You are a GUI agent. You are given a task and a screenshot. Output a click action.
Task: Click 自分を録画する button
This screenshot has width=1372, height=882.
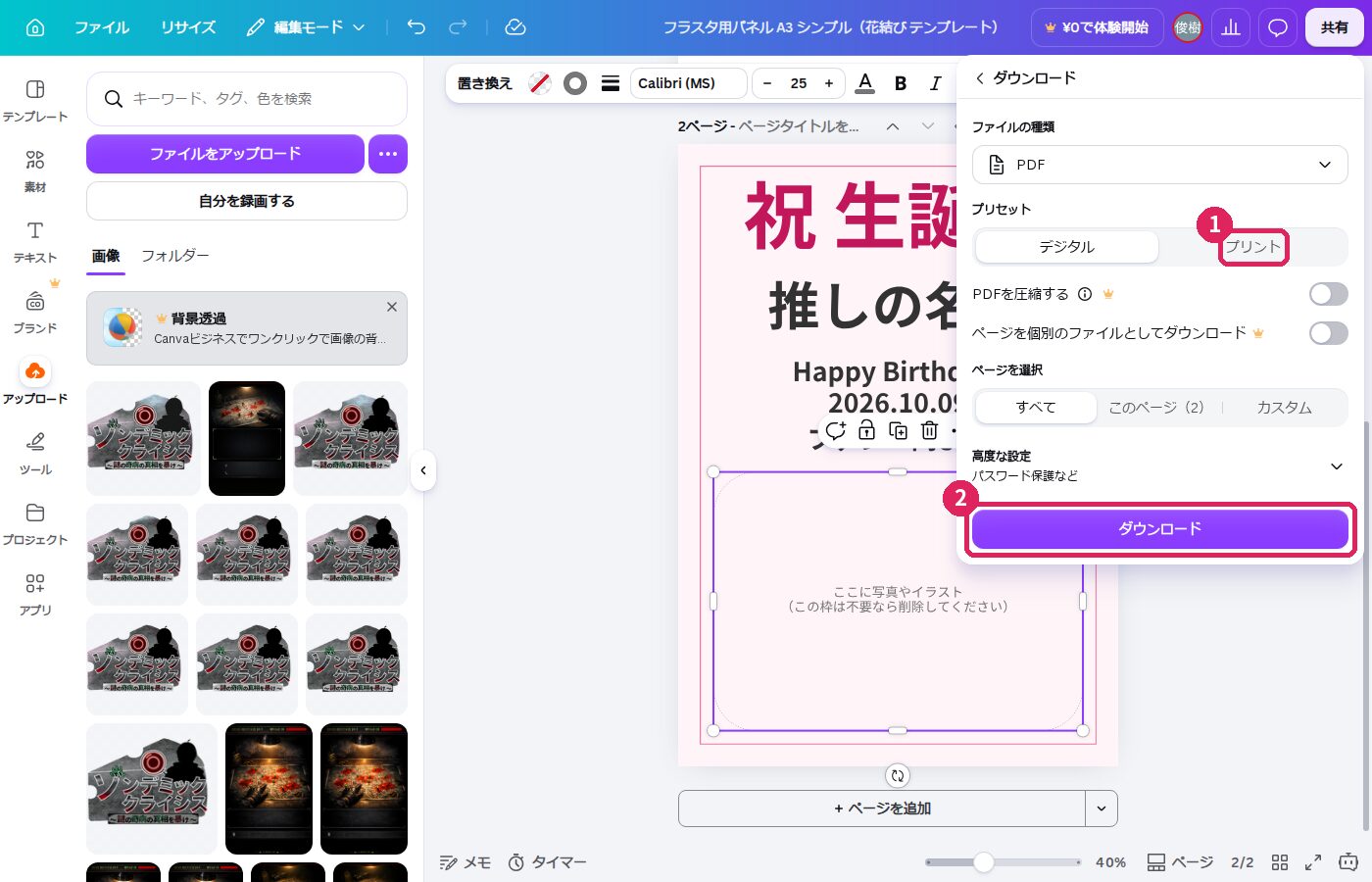point(247,201)
